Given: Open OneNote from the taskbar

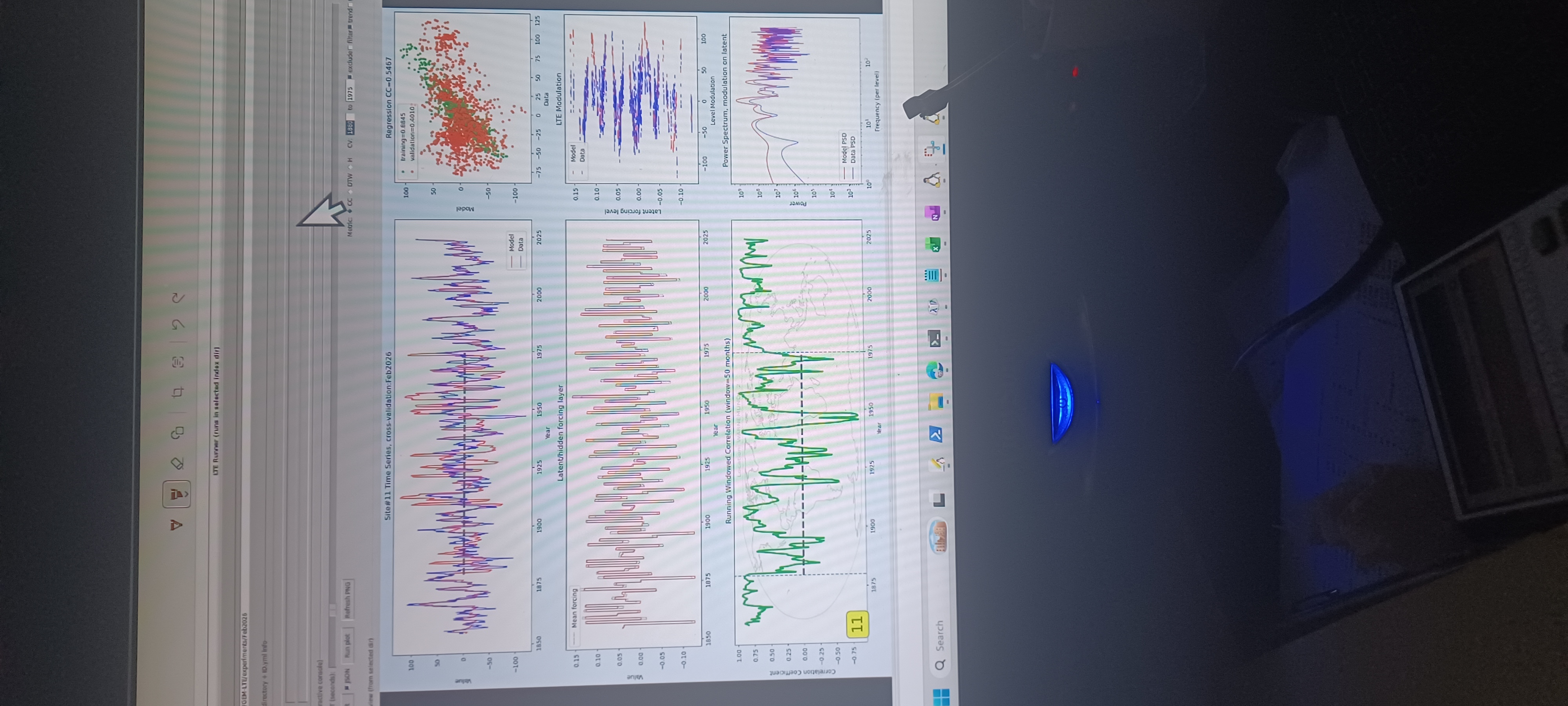Looking at the screenshot, I should click(932, 213).
